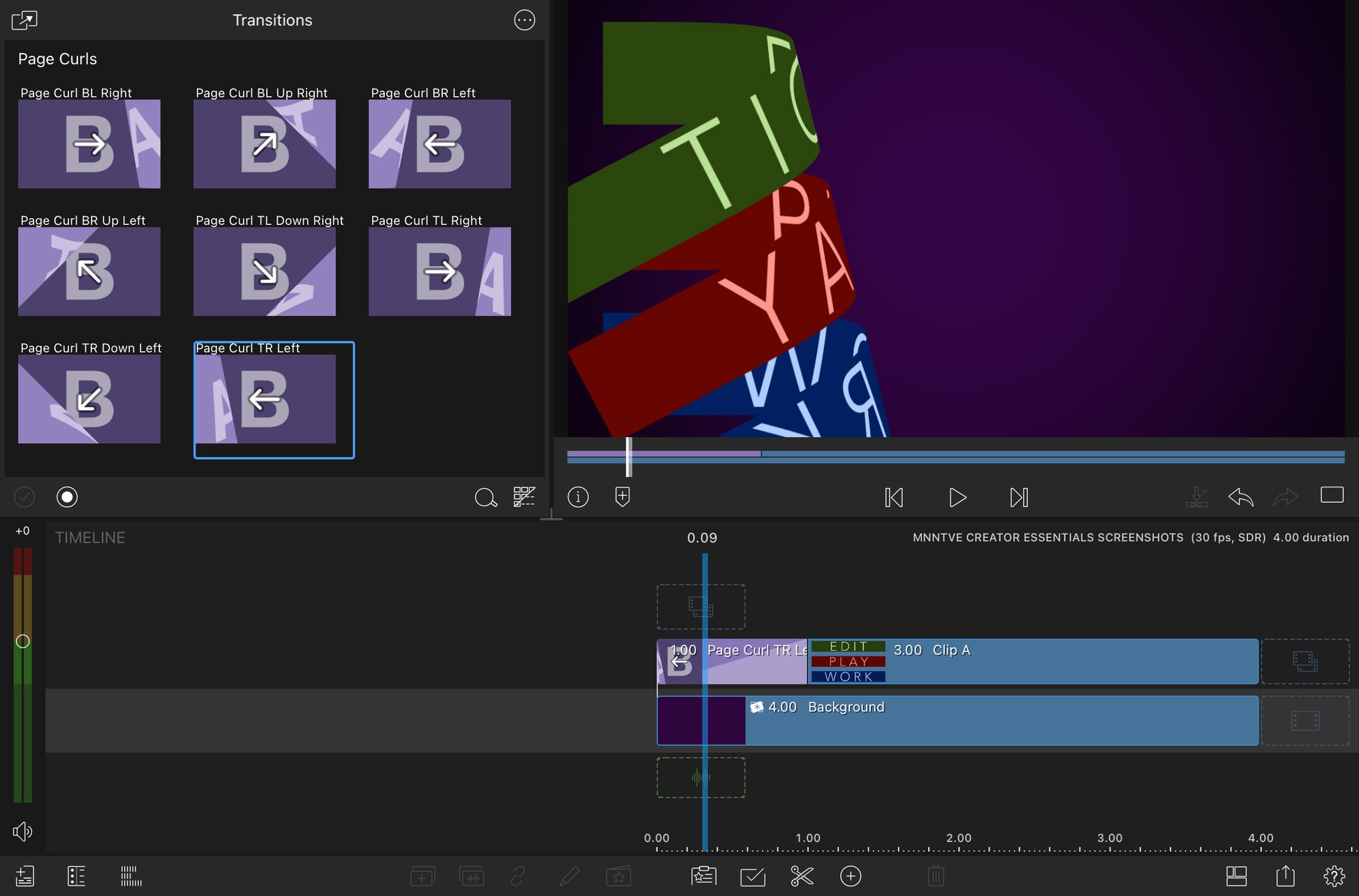The height and width of the screenshot is (896, 1359).
Task: Open the library pop-out icon at top left
Action: coord(24,20)
